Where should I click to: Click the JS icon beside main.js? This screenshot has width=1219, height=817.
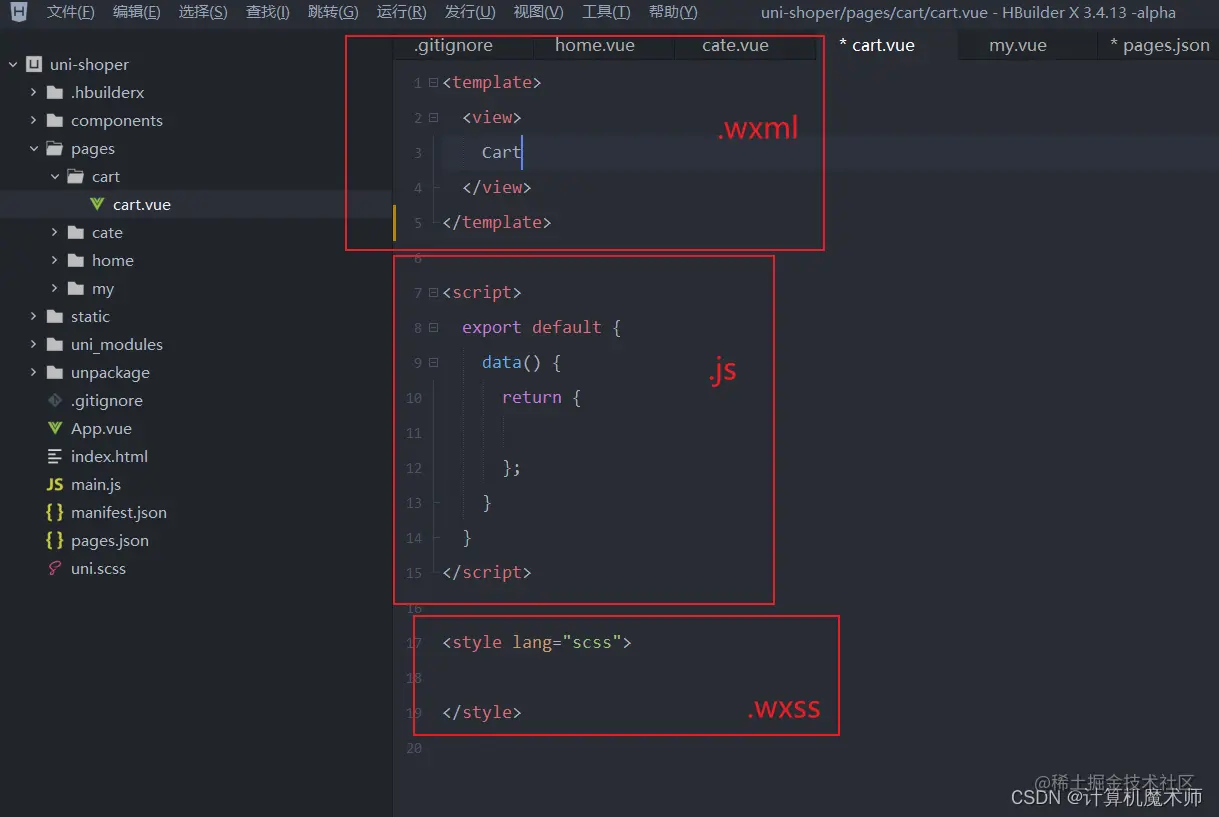pyautogui.click(x=55, y=485)
